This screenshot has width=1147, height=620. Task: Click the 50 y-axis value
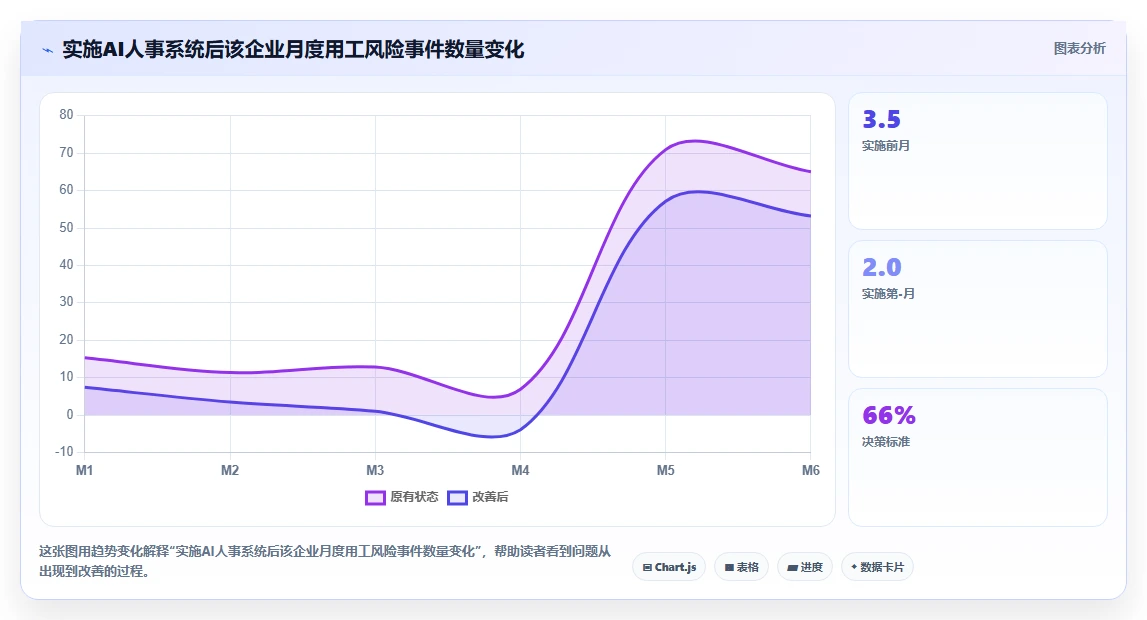point(67,227)
